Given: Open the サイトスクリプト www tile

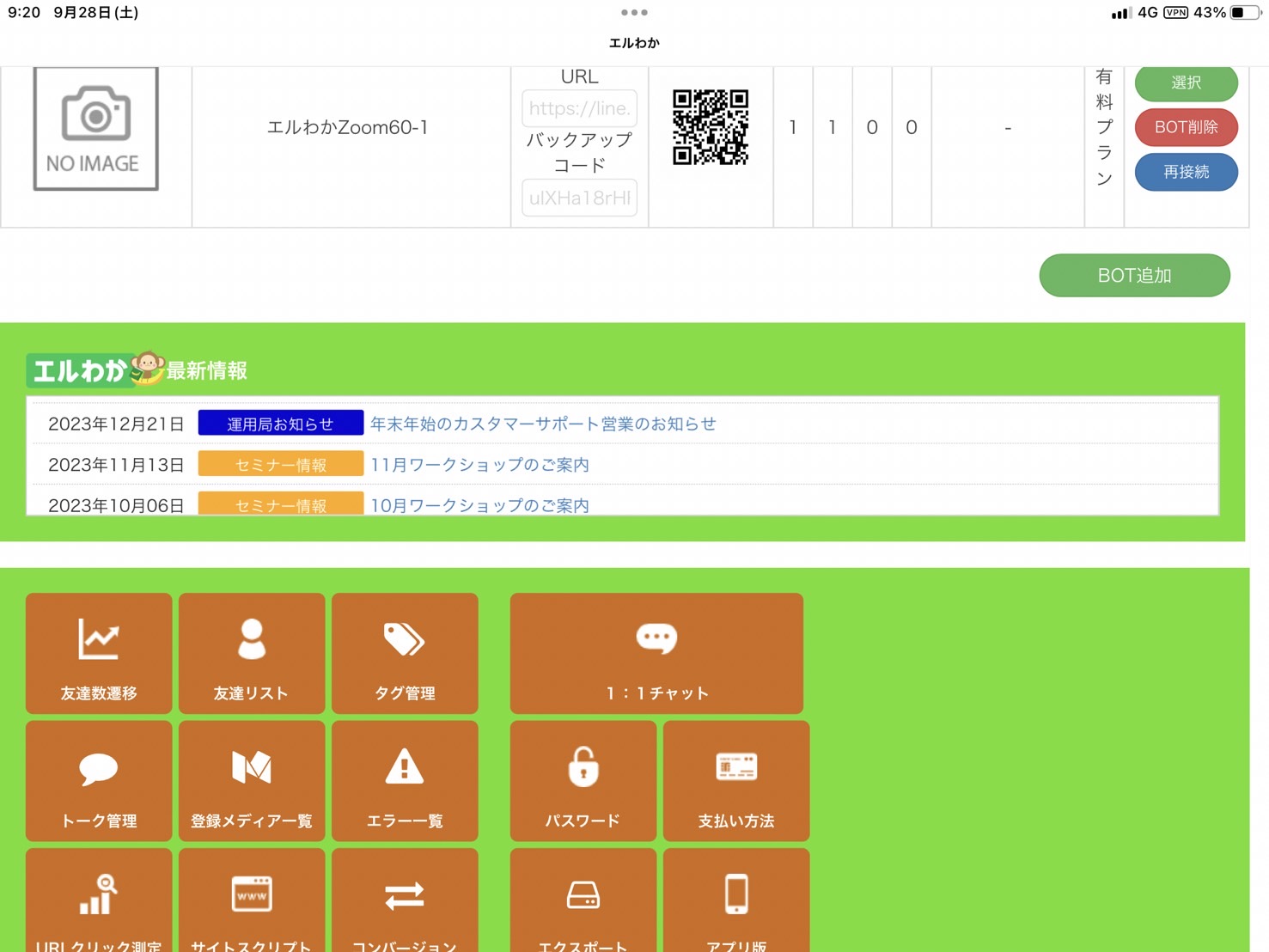Looking at the screenshot, I should point(252,900).
